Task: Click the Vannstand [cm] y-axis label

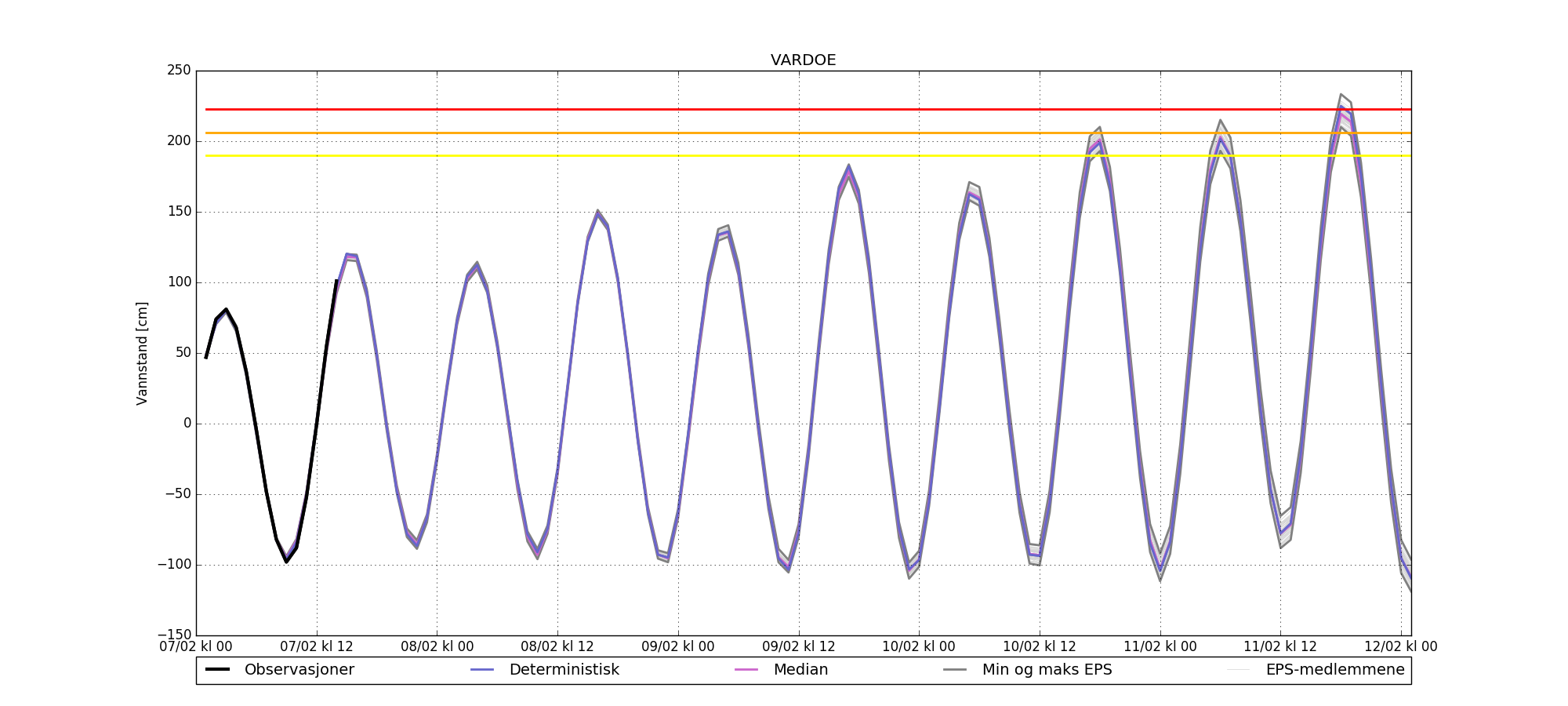Action: tap(142, 353)
